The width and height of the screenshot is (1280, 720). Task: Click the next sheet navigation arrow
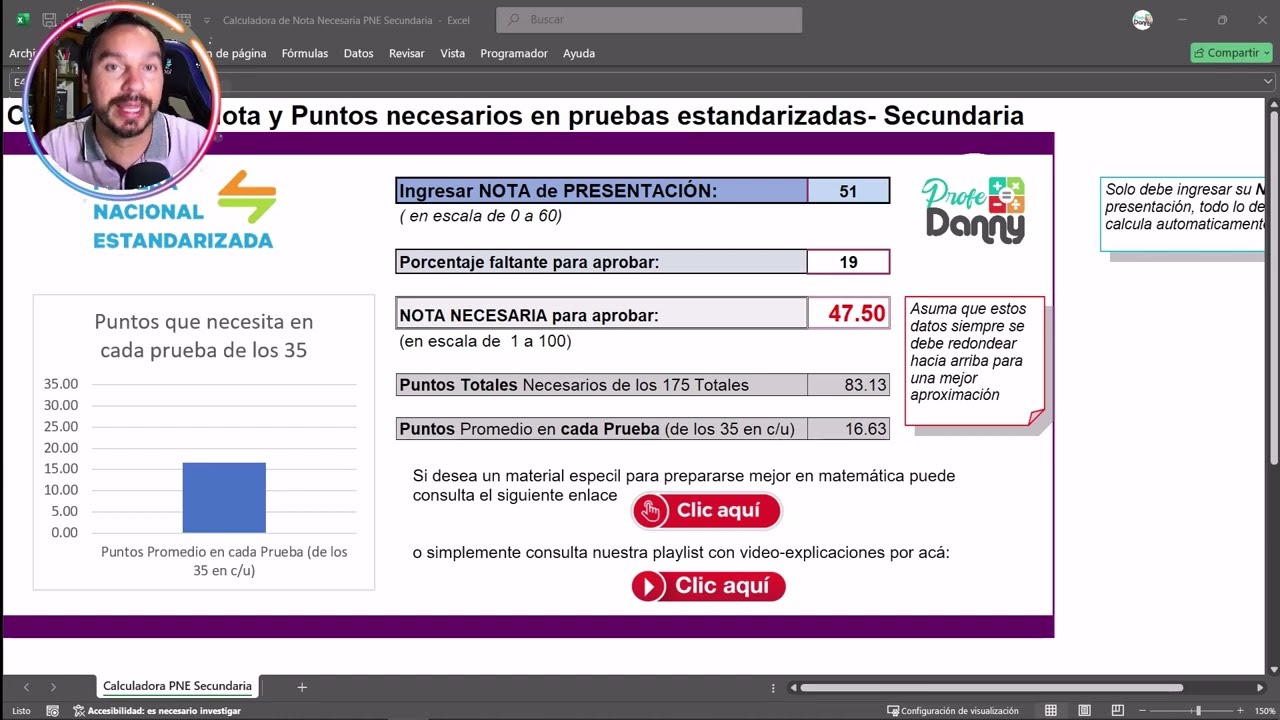tap(53, 687)
